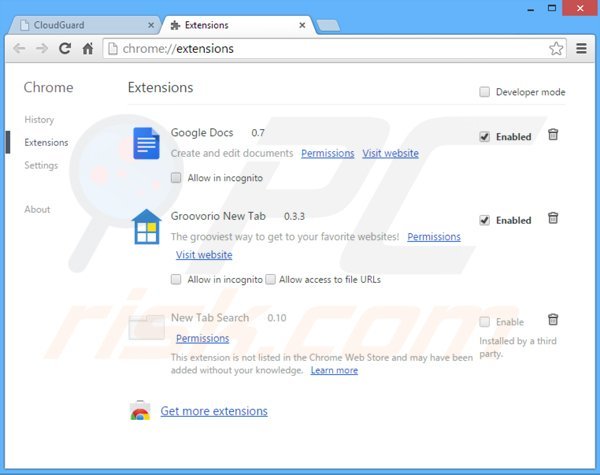Click the Groovorio New Tab extension name

pyautogui.click(x=218, y=216)
